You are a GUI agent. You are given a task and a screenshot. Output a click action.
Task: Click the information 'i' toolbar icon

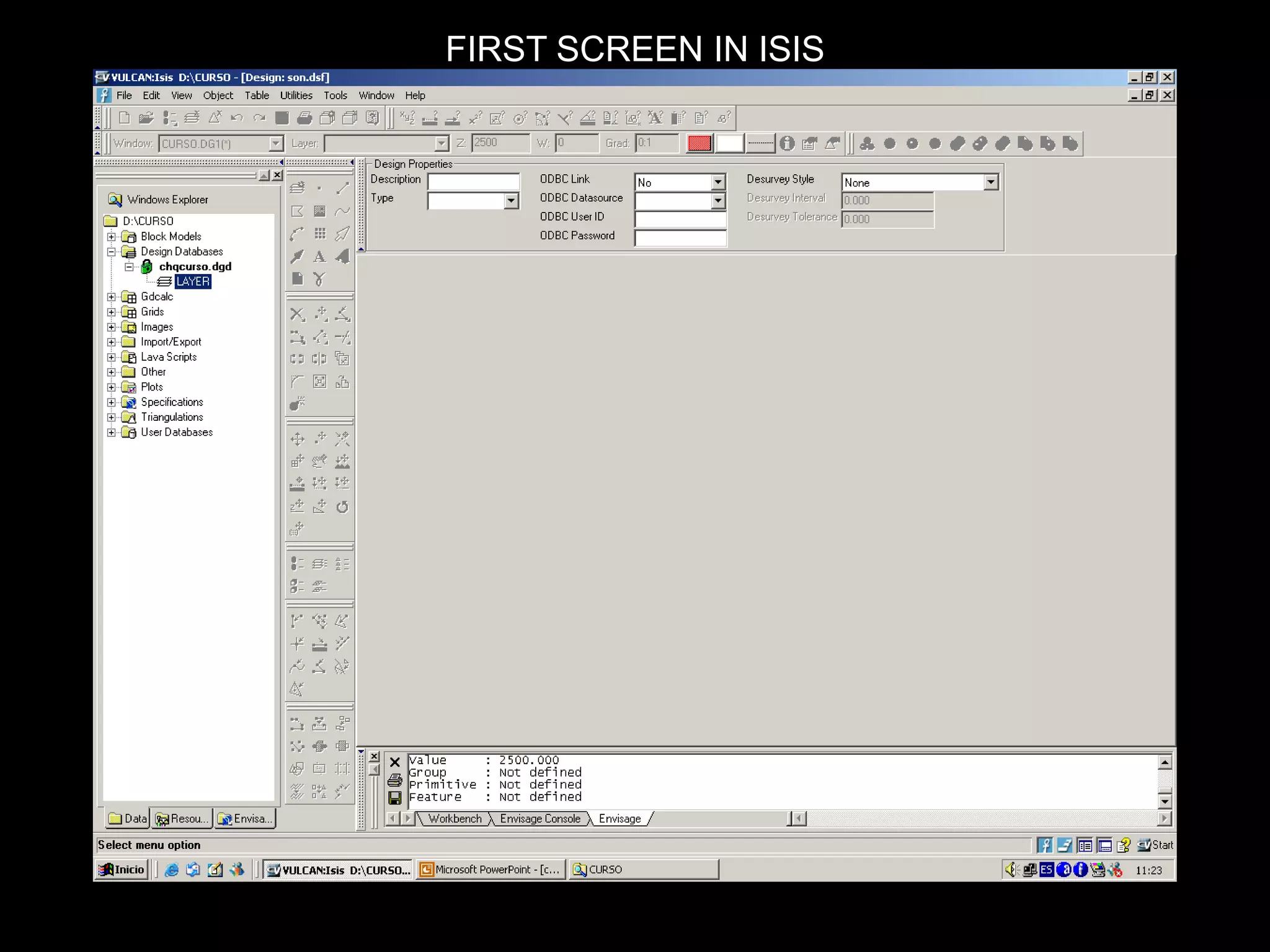[x=787, y=144]
